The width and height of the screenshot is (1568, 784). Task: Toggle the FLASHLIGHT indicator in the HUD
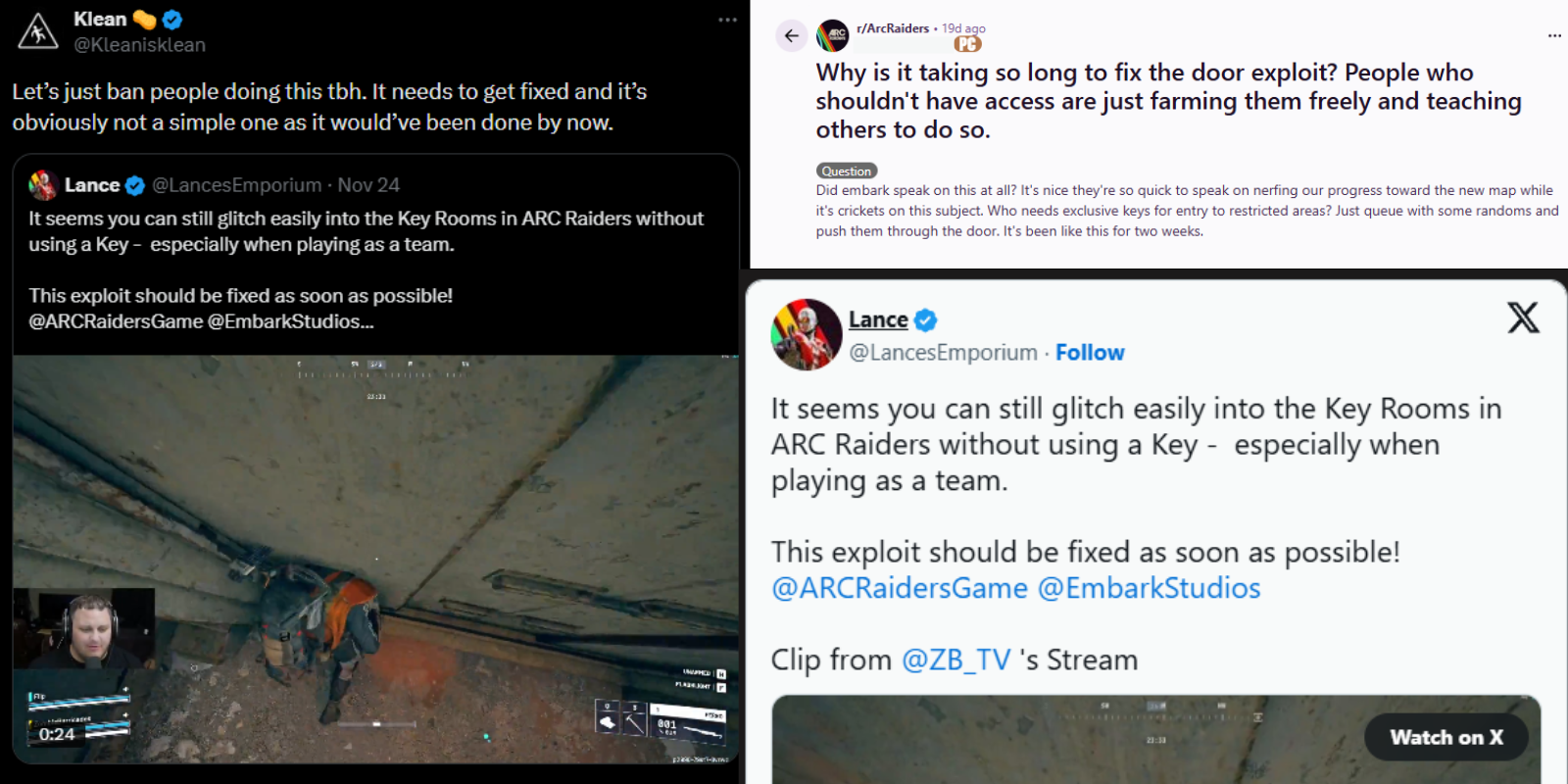tap(693, 685)
